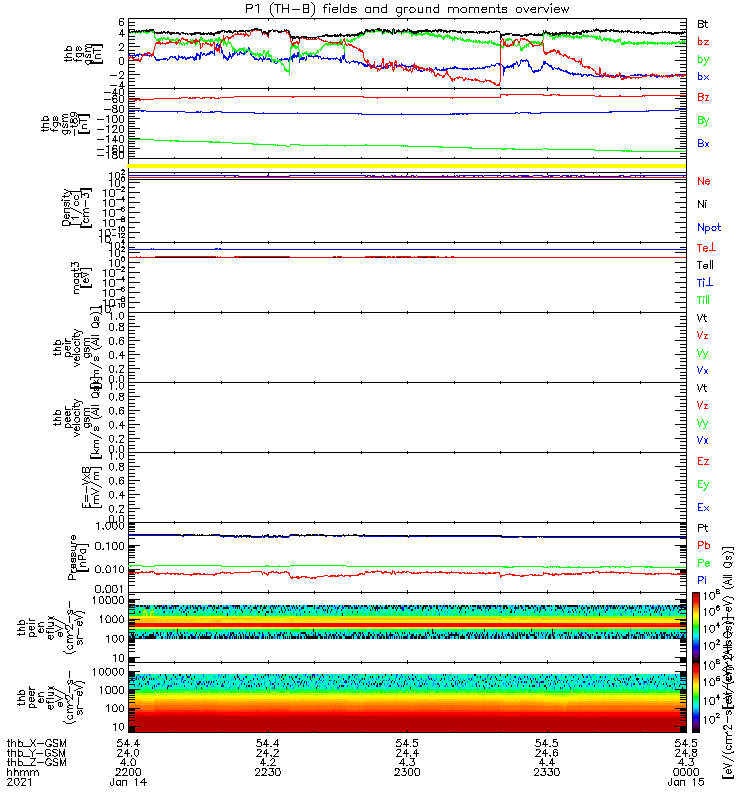Click the black "Te∥" temperature legend label
Viewport: 750px width, 800px height.
705,265
